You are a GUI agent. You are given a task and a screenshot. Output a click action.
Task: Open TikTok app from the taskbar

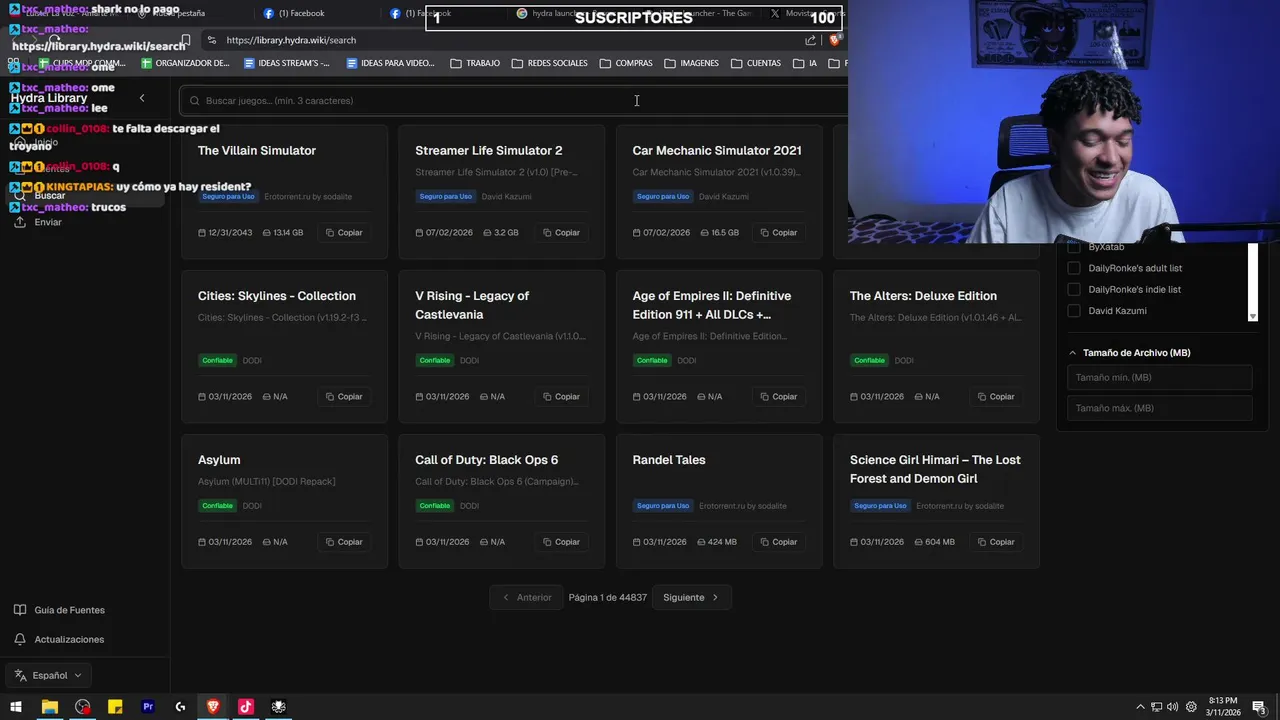(246, 706)
